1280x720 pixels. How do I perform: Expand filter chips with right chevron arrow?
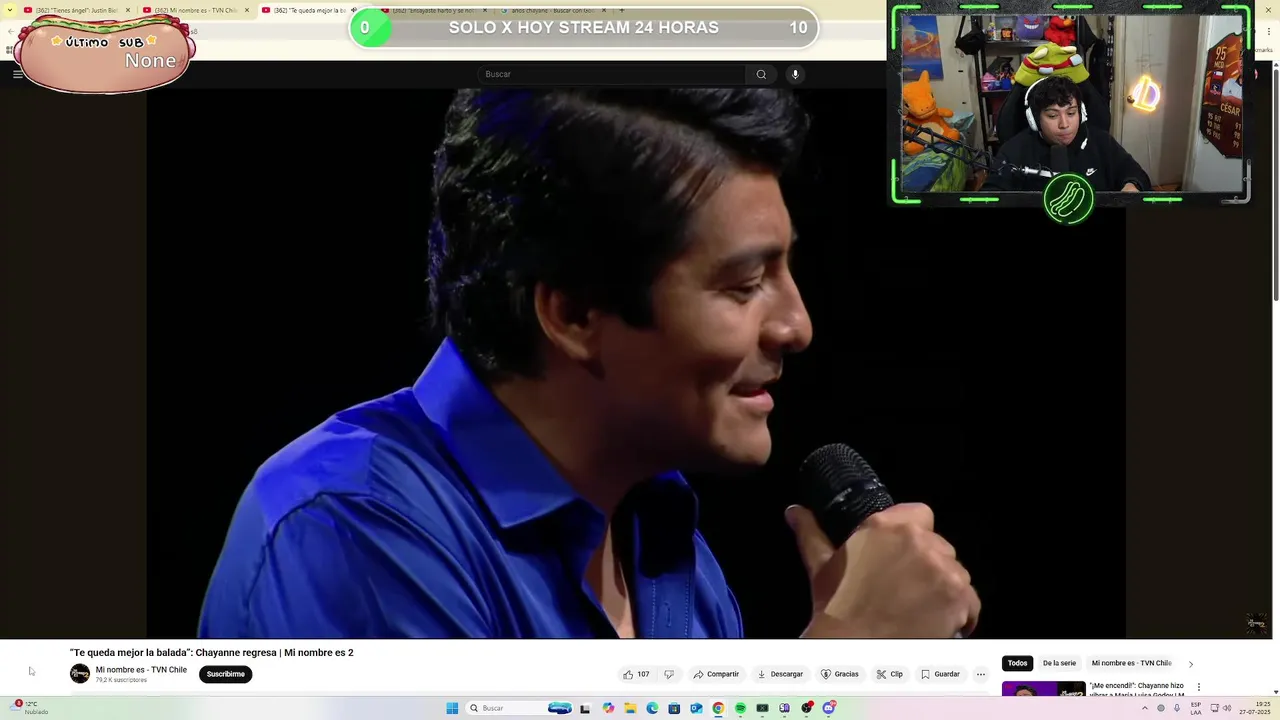[x=1190, y=664]
